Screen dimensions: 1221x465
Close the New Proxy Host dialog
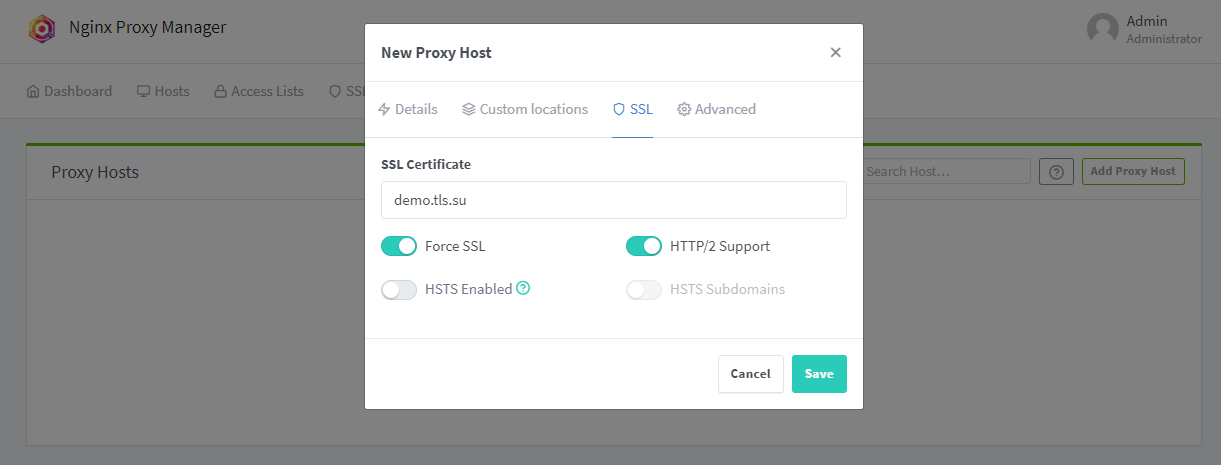pos(836,53)
